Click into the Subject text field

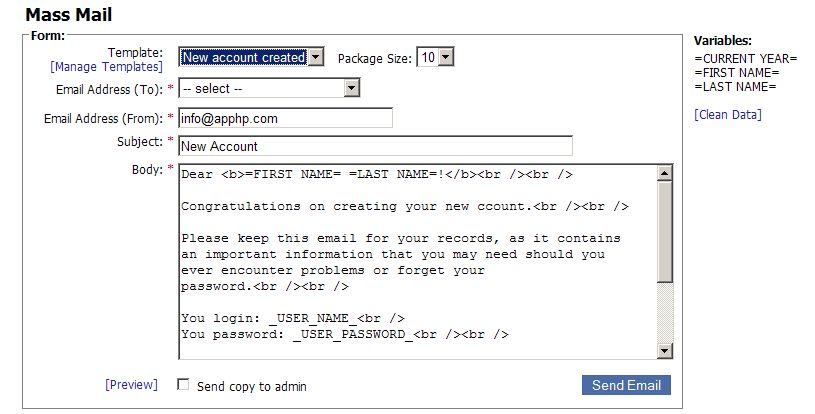tap(375, 146)
